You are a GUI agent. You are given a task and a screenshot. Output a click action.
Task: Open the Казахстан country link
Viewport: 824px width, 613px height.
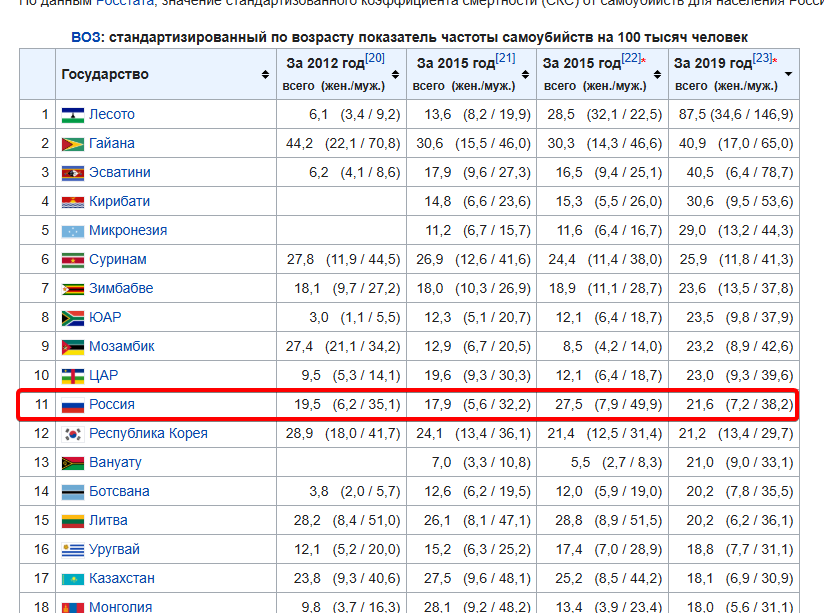tap(122, 578)
